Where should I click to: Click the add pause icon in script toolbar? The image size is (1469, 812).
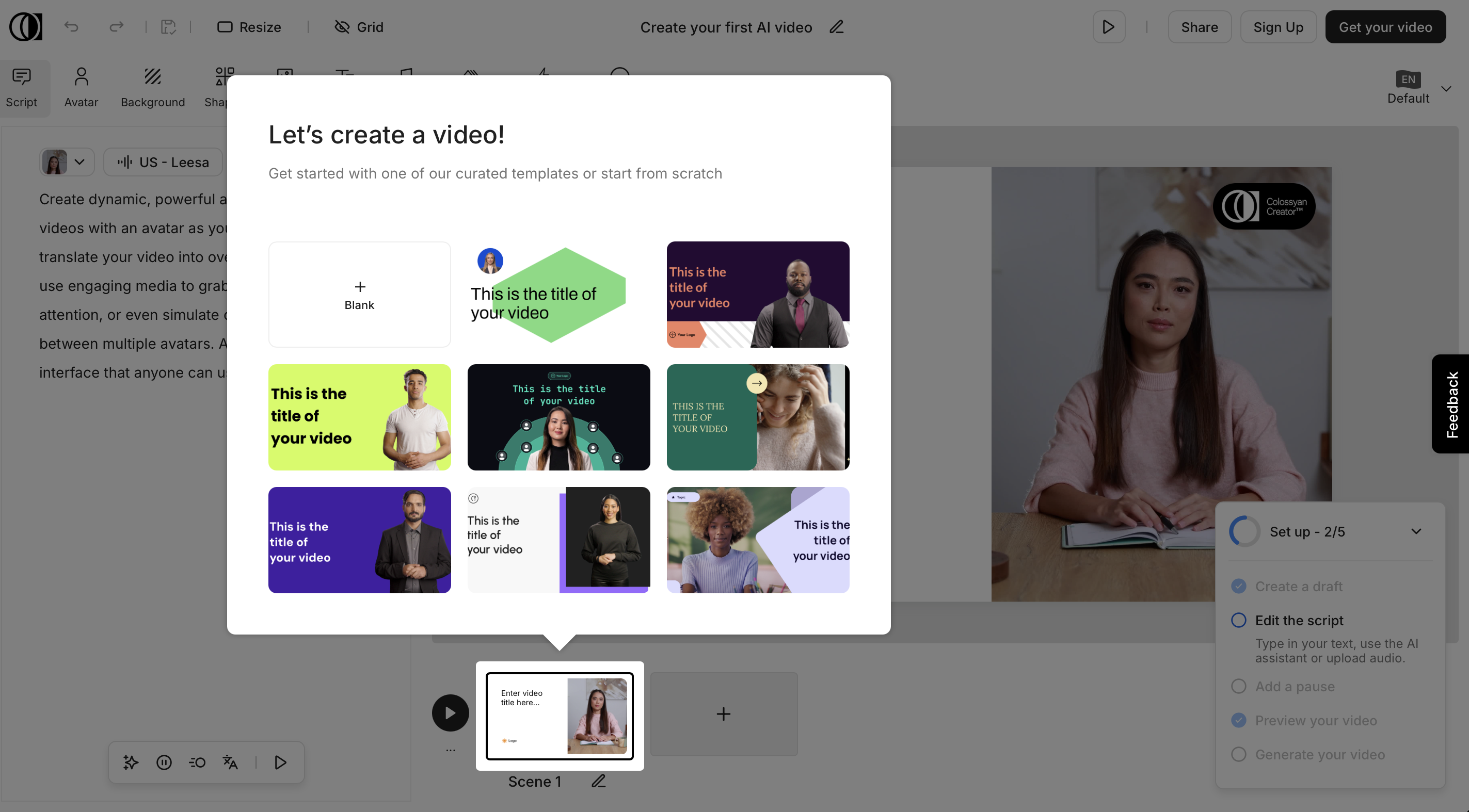[164, 762]
